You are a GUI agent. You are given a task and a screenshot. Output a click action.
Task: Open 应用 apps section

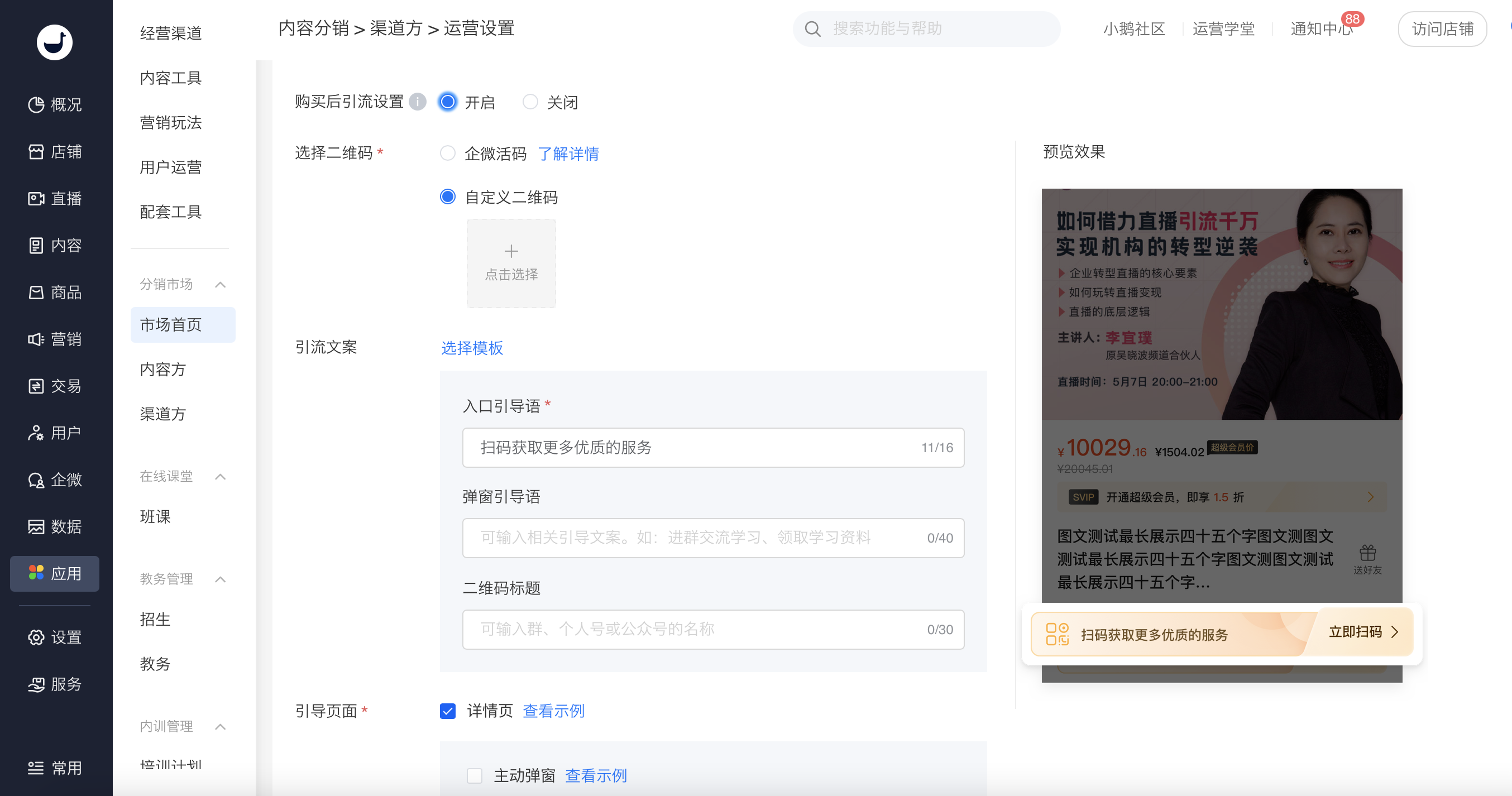pos(55,573)
